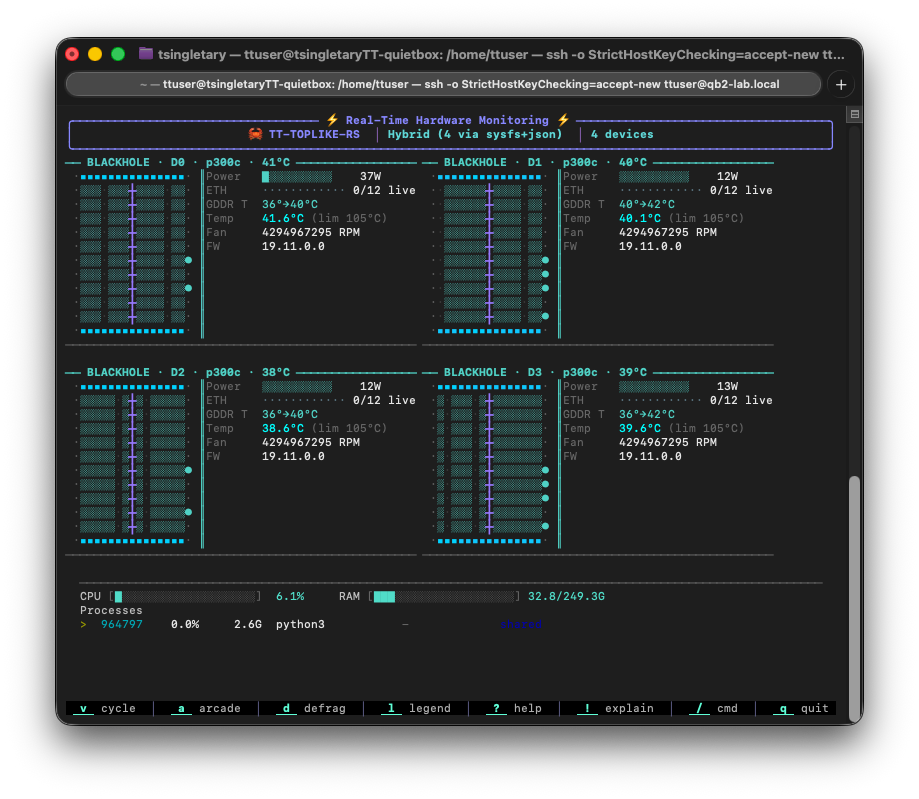Image resolution: width=919 pixels, height=799 pixels.
Task: Click the D0 power bar at 37W
Action: point(297,176)
